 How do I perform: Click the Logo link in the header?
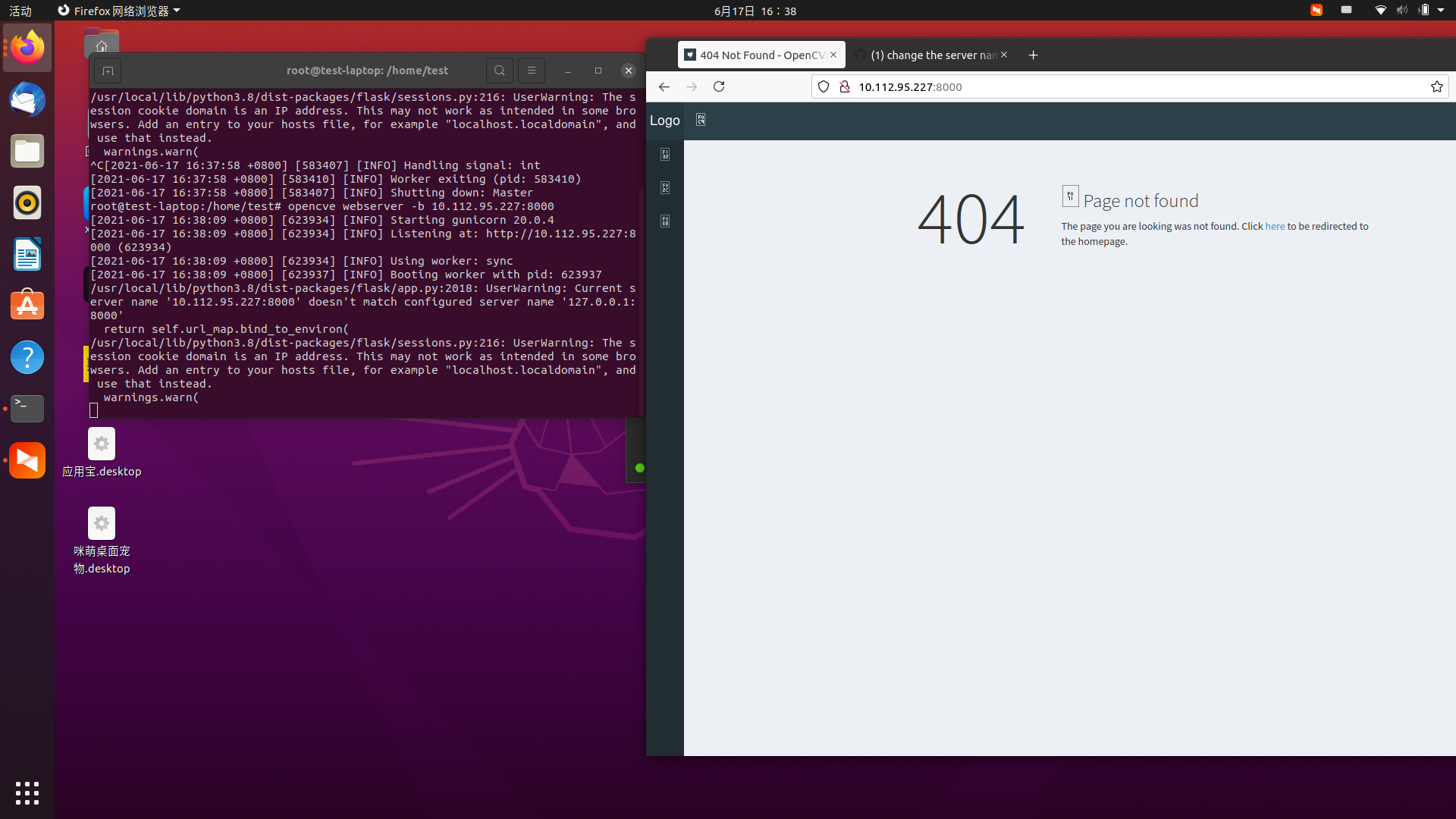pyautogui.click(x=664, y=121)
